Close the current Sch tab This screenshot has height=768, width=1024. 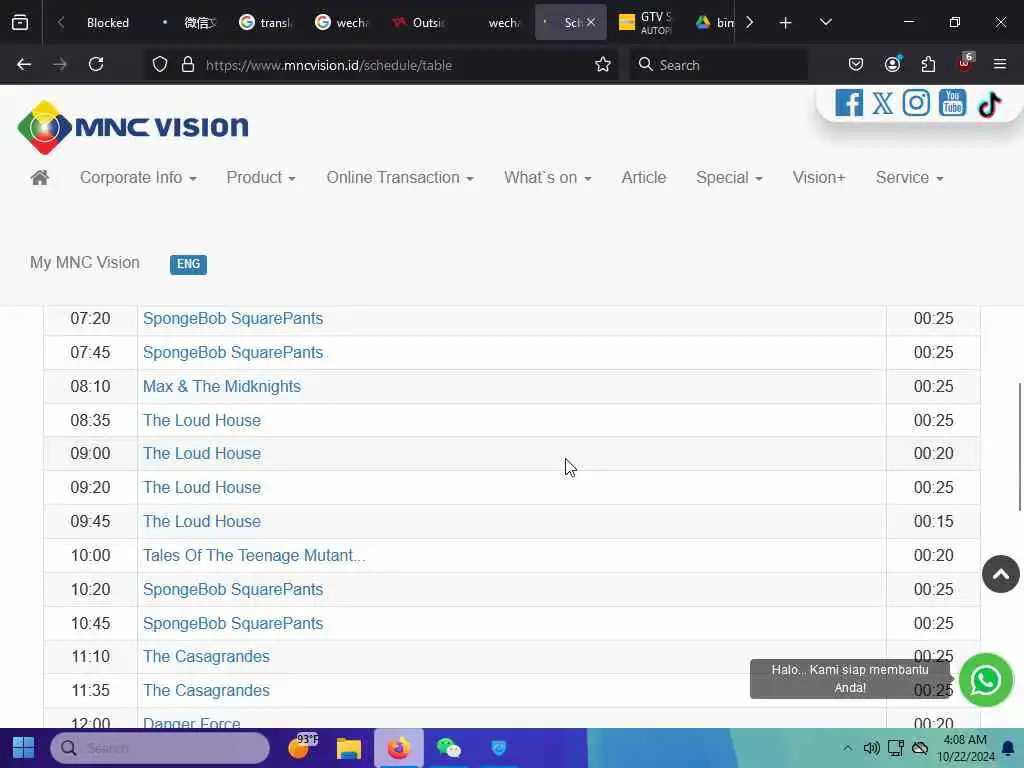[x=590, y=23]
